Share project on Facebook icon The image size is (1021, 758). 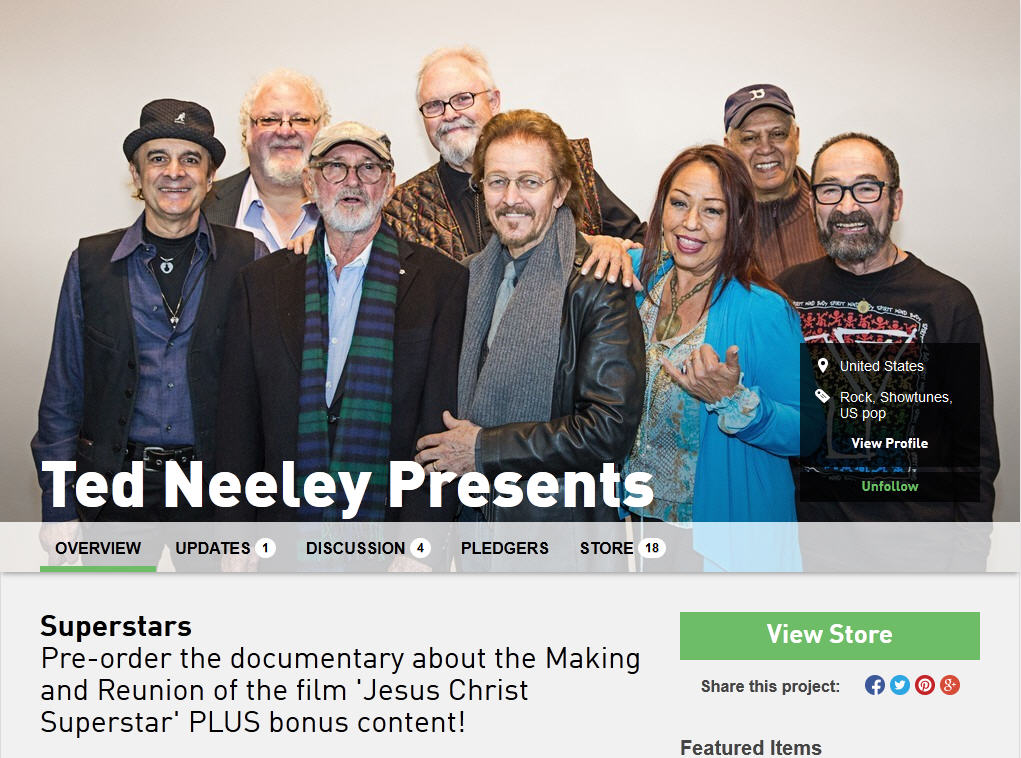(x=874, y=685)
